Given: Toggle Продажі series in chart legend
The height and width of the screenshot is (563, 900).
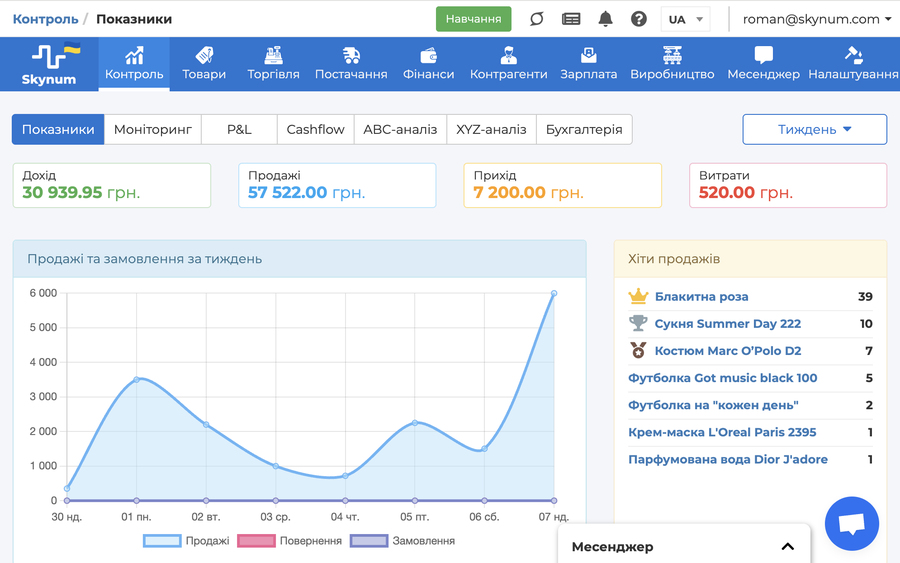Looking at the screenshot, I should pyautogui.click(x=186, y=541).
